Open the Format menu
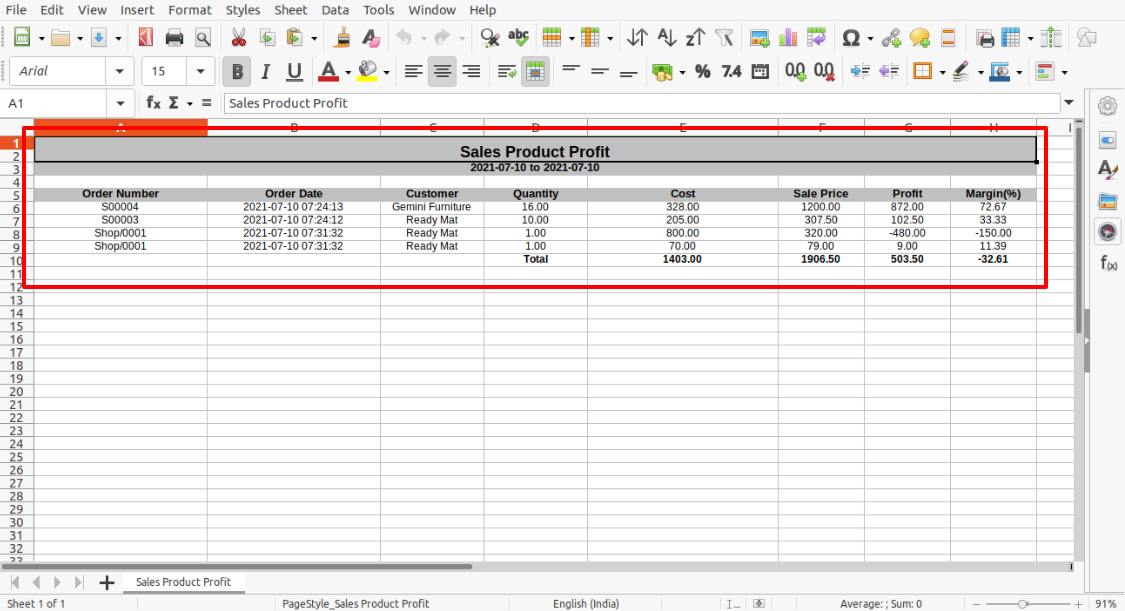This screenshot has width=1125, height=611. (x=189, y=10)
